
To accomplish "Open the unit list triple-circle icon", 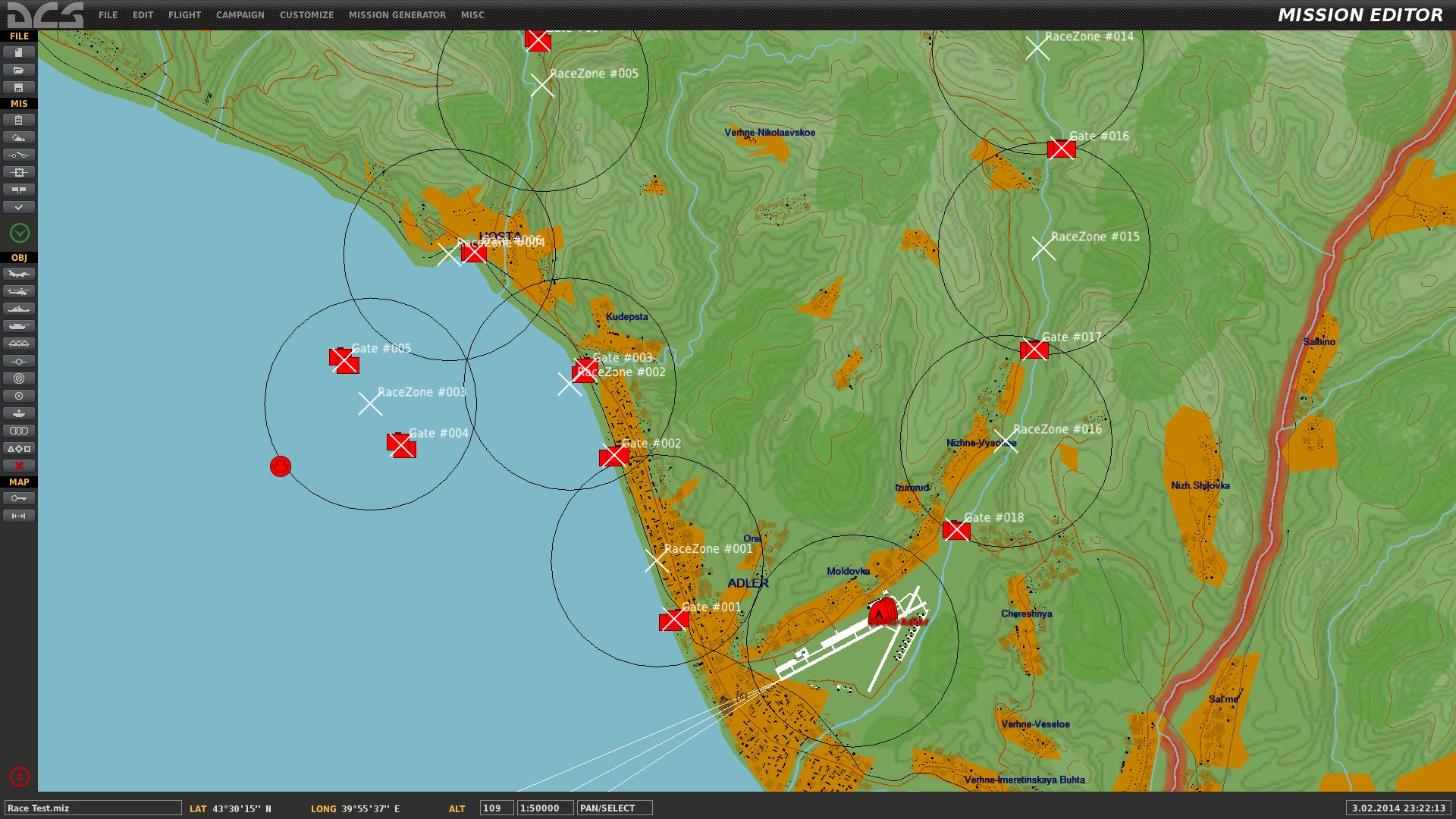I will 19,431.
